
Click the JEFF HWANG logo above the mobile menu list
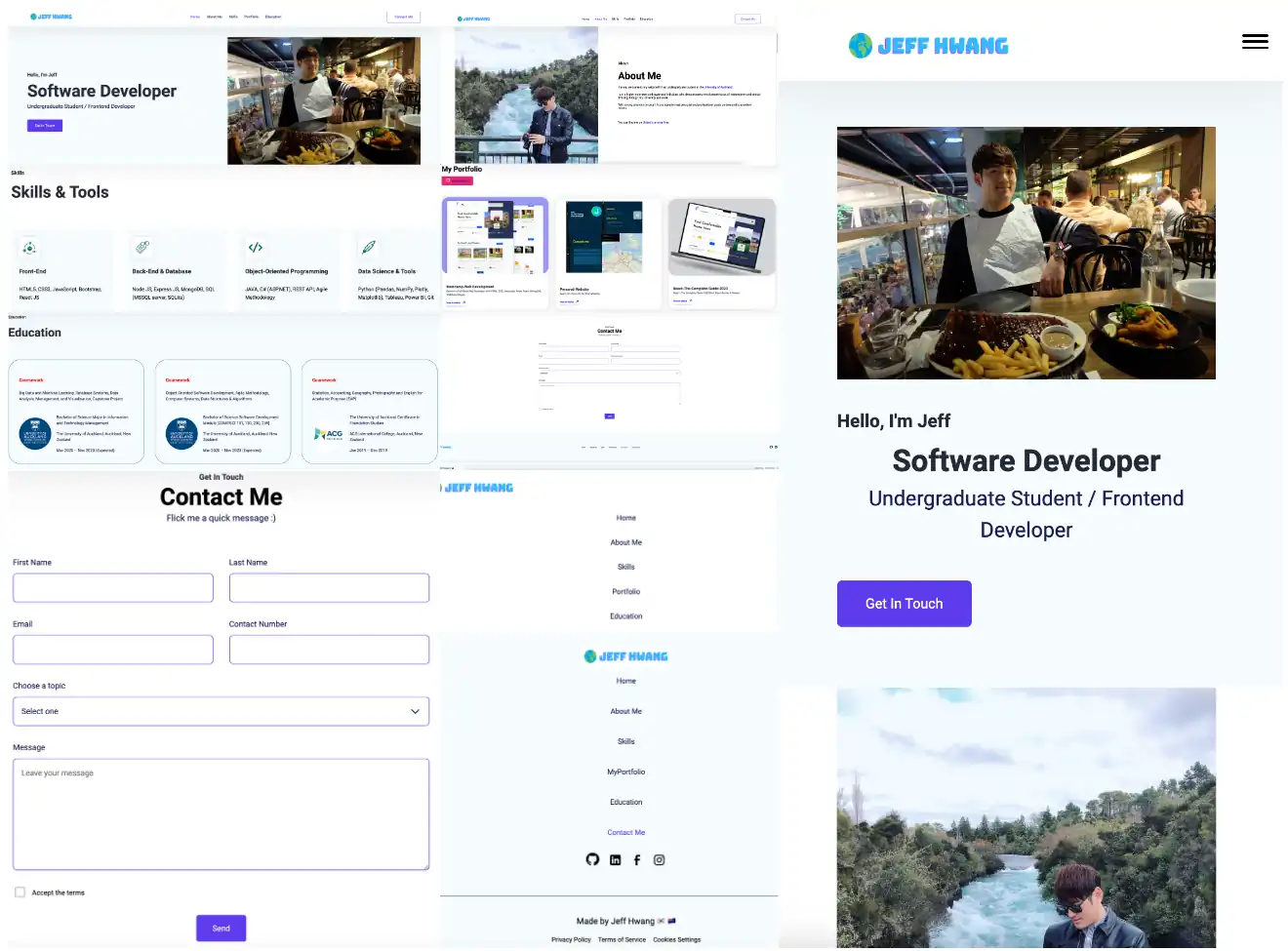[477, 488]
